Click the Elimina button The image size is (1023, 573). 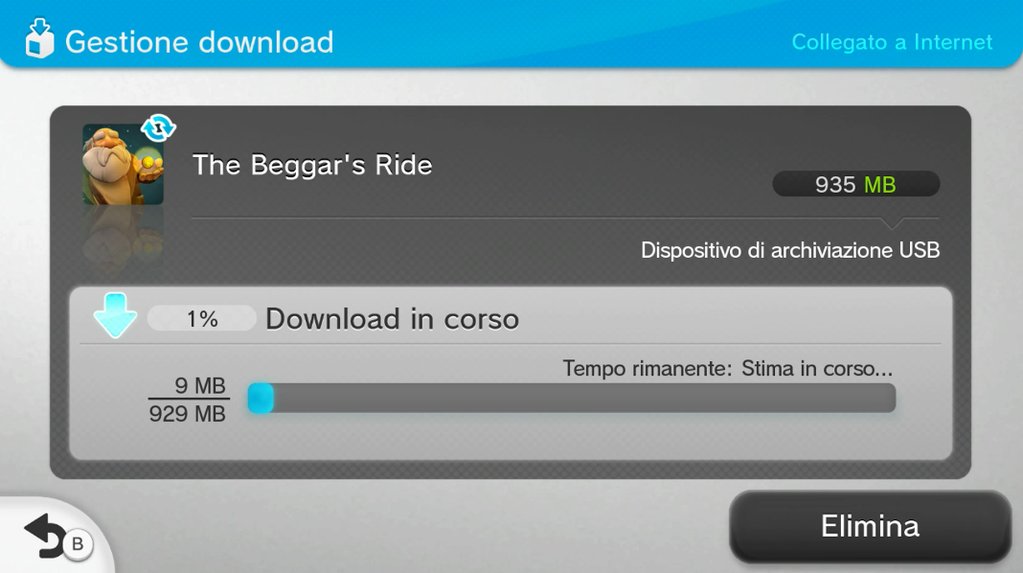pyautogui.click(x=870, y=527)
